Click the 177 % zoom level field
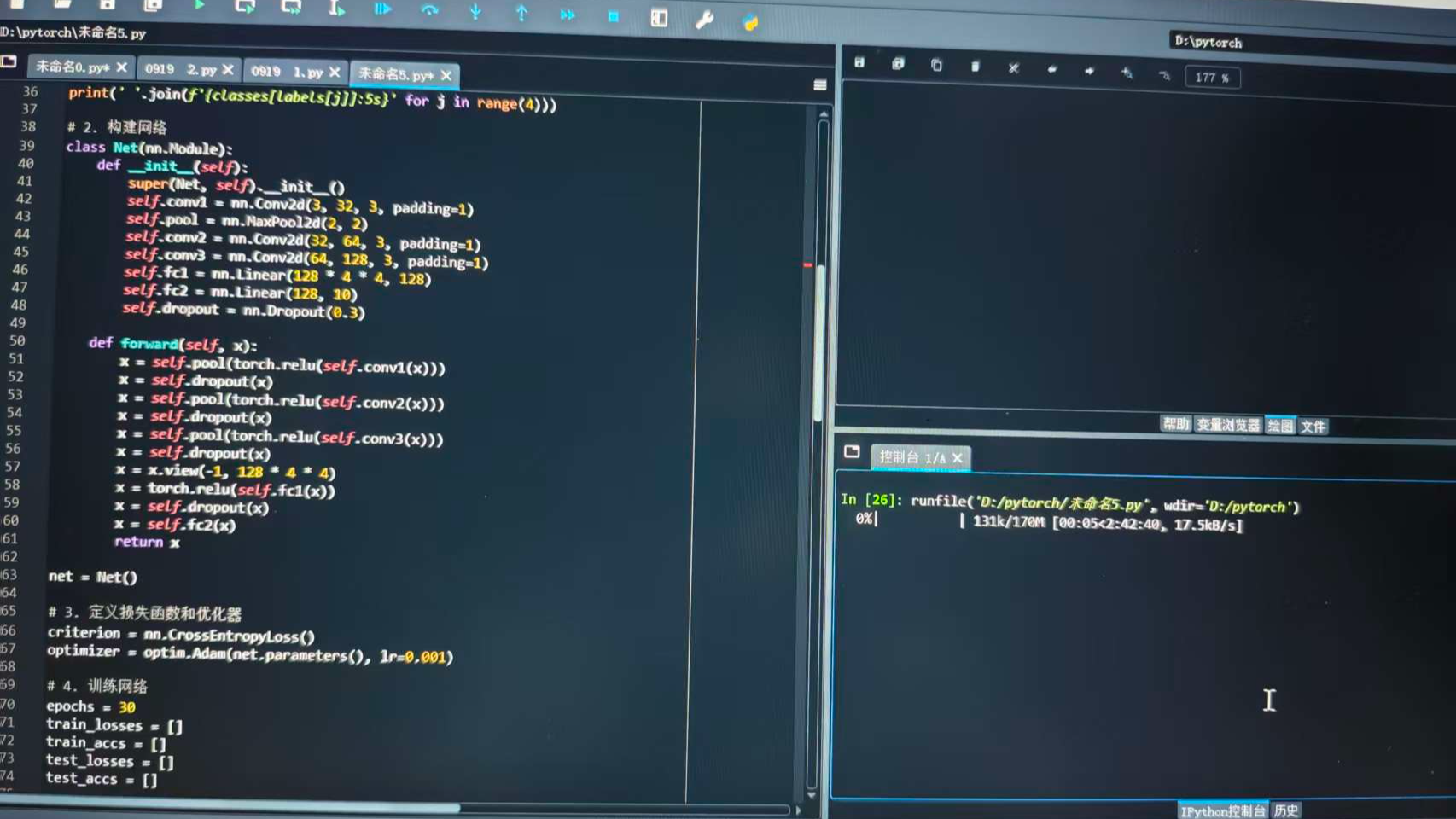 (x=1212, y=78)
